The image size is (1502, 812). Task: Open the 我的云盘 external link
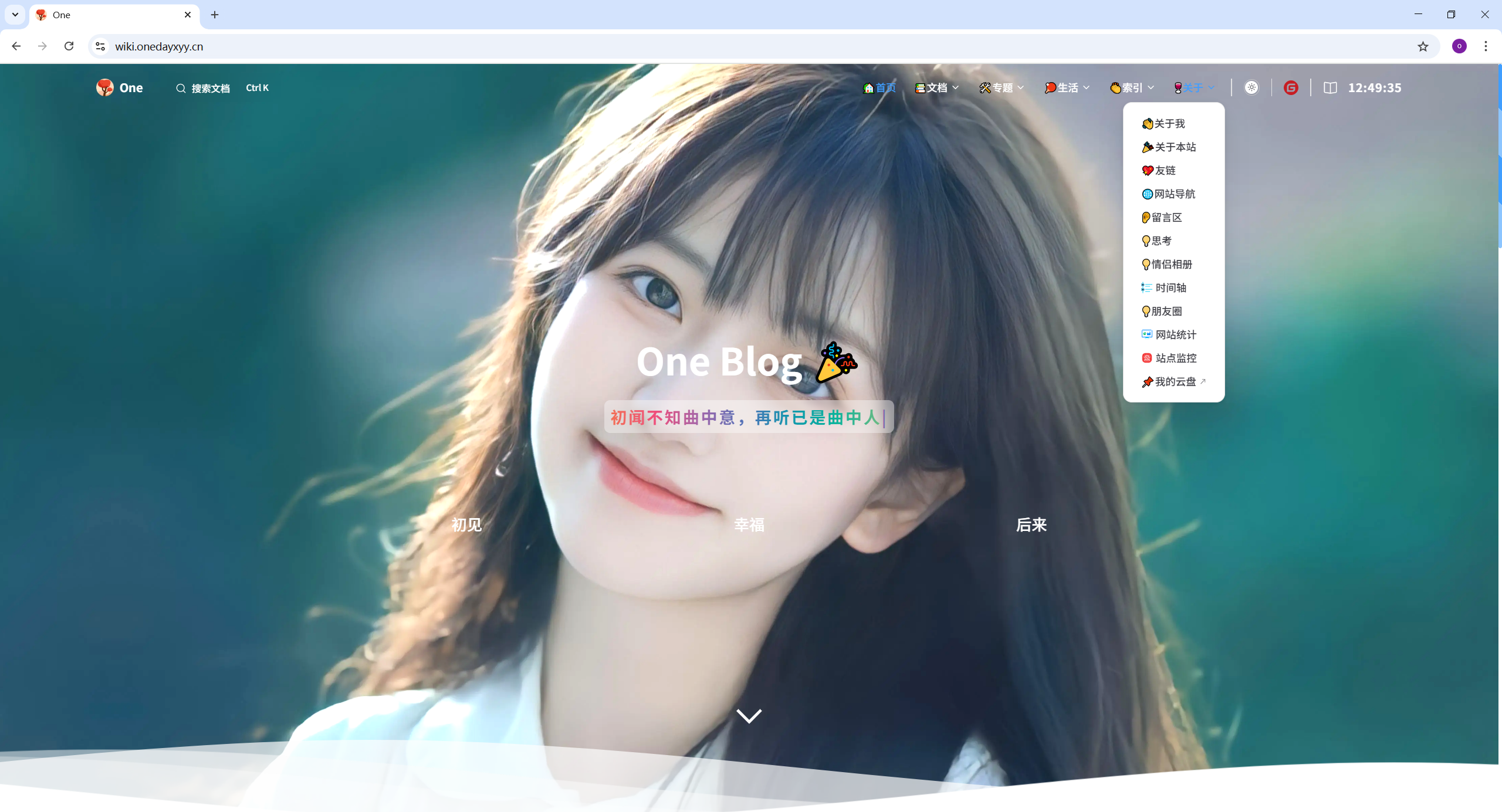tap(1175, 381)
